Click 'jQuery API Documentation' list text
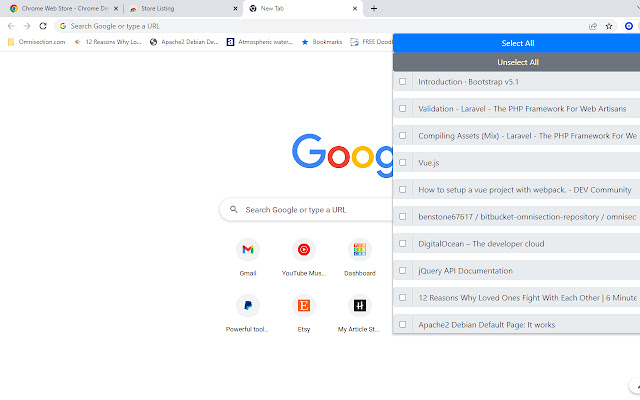Screen dimensions: 640x400 (x=465, y=271)
